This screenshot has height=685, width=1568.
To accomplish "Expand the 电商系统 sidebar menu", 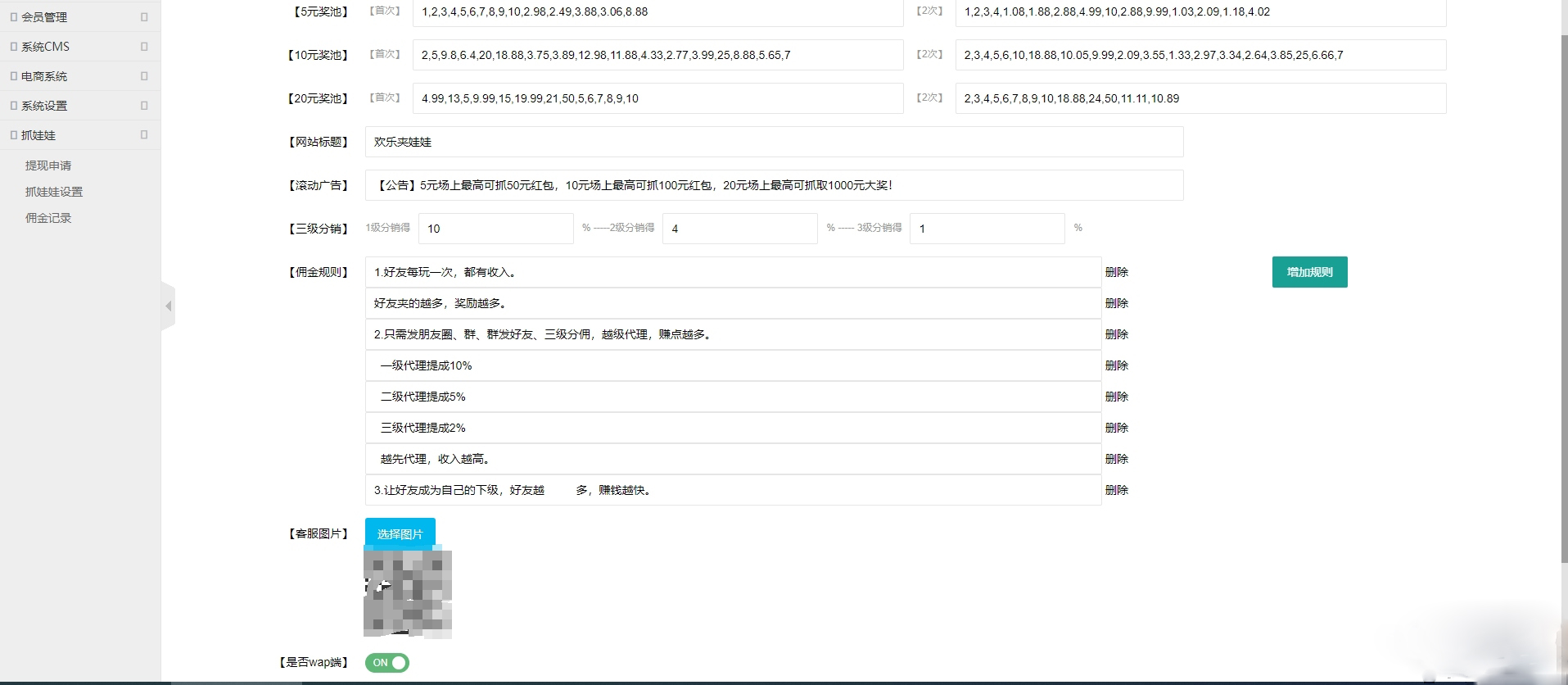I will point(44,76).
